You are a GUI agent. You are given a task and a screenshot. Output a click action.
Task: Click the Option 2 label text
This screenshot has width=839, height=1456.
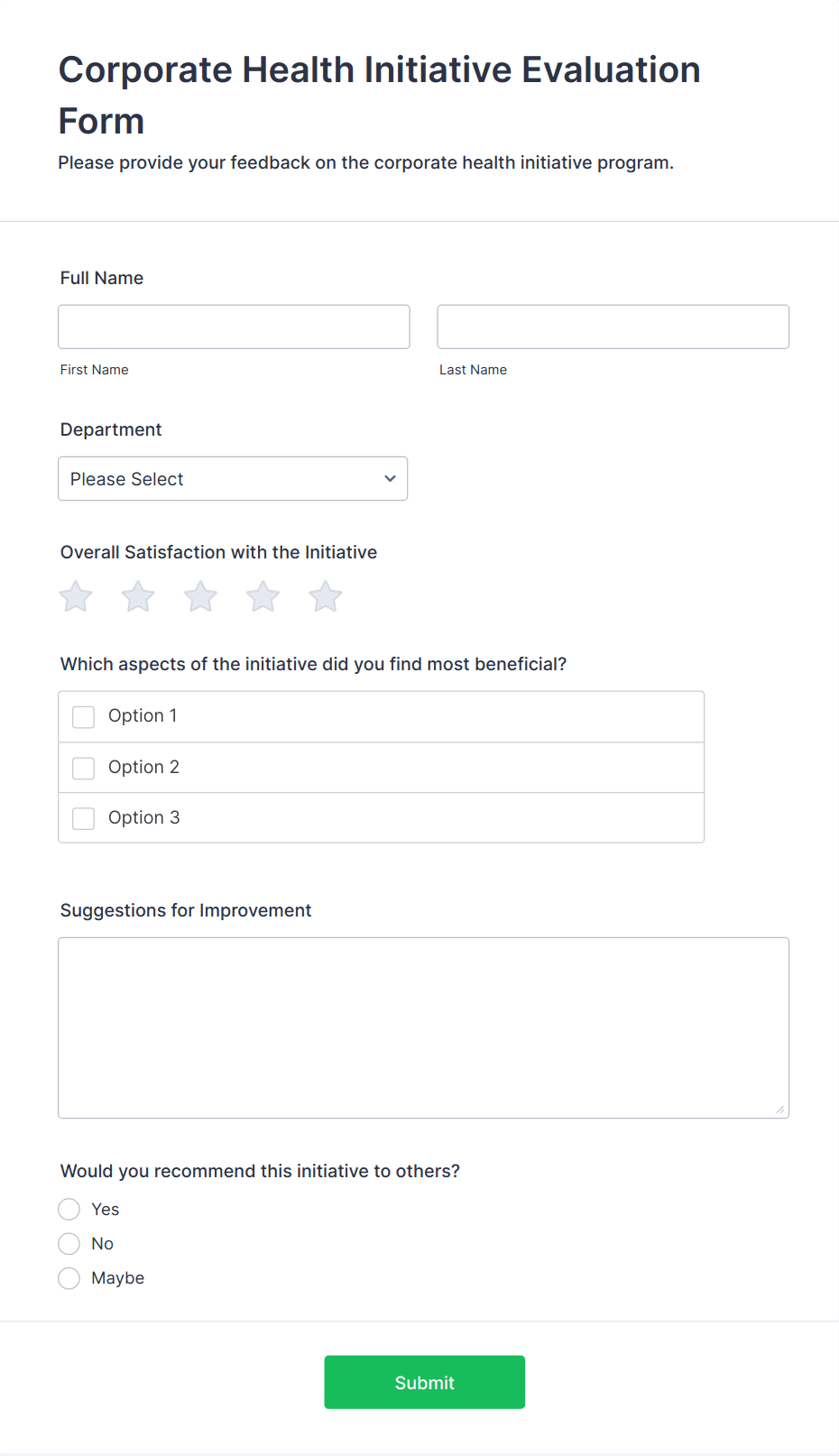pos(144,767)
